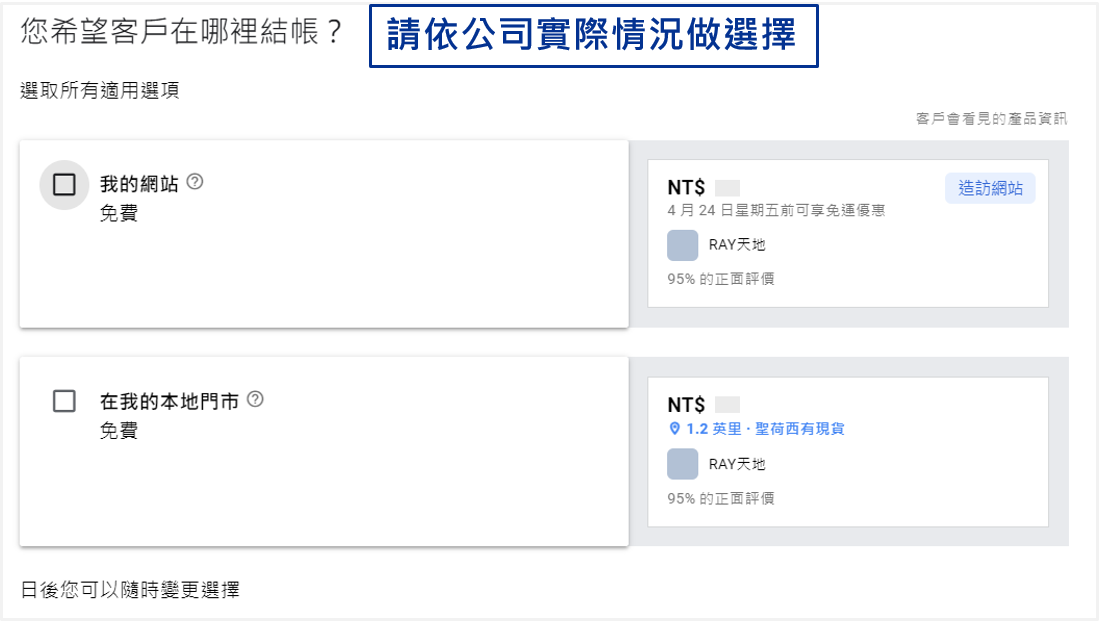Screen dimensions: 1099x621
Task: Open the 1.2 英里 · 聖荷西有現貨 link
Action: [x=757, y=428]
